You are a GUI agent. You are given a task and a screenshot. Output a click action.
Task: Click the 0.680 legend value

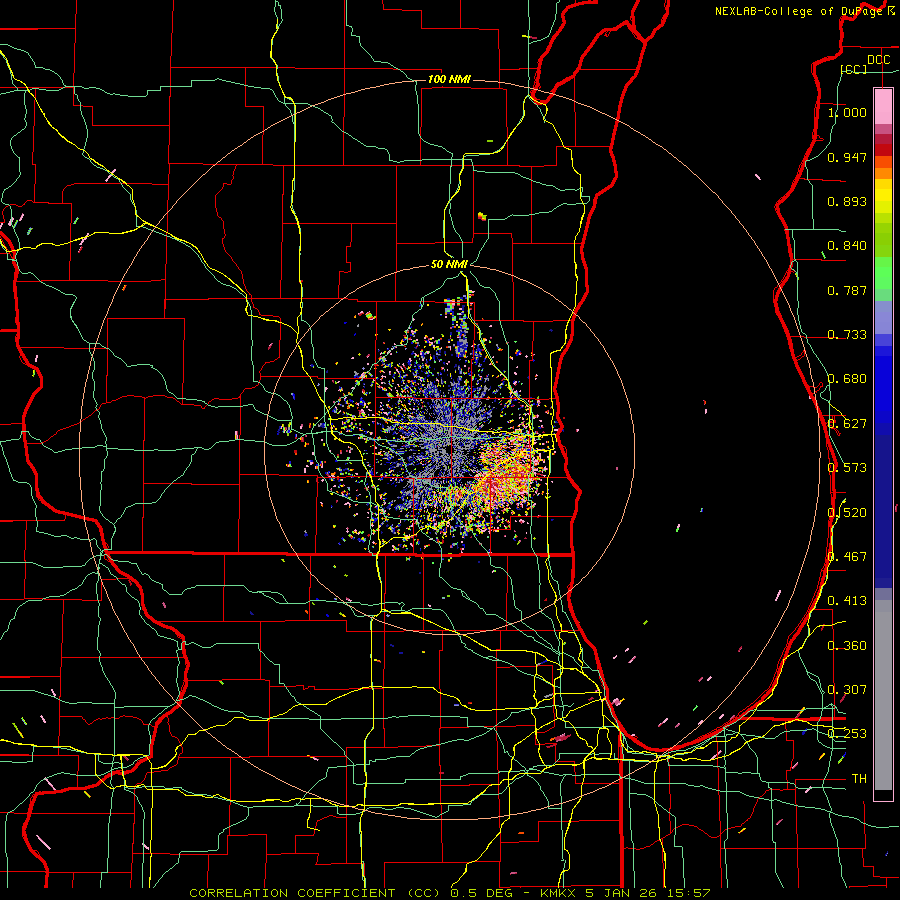[847, 379]
